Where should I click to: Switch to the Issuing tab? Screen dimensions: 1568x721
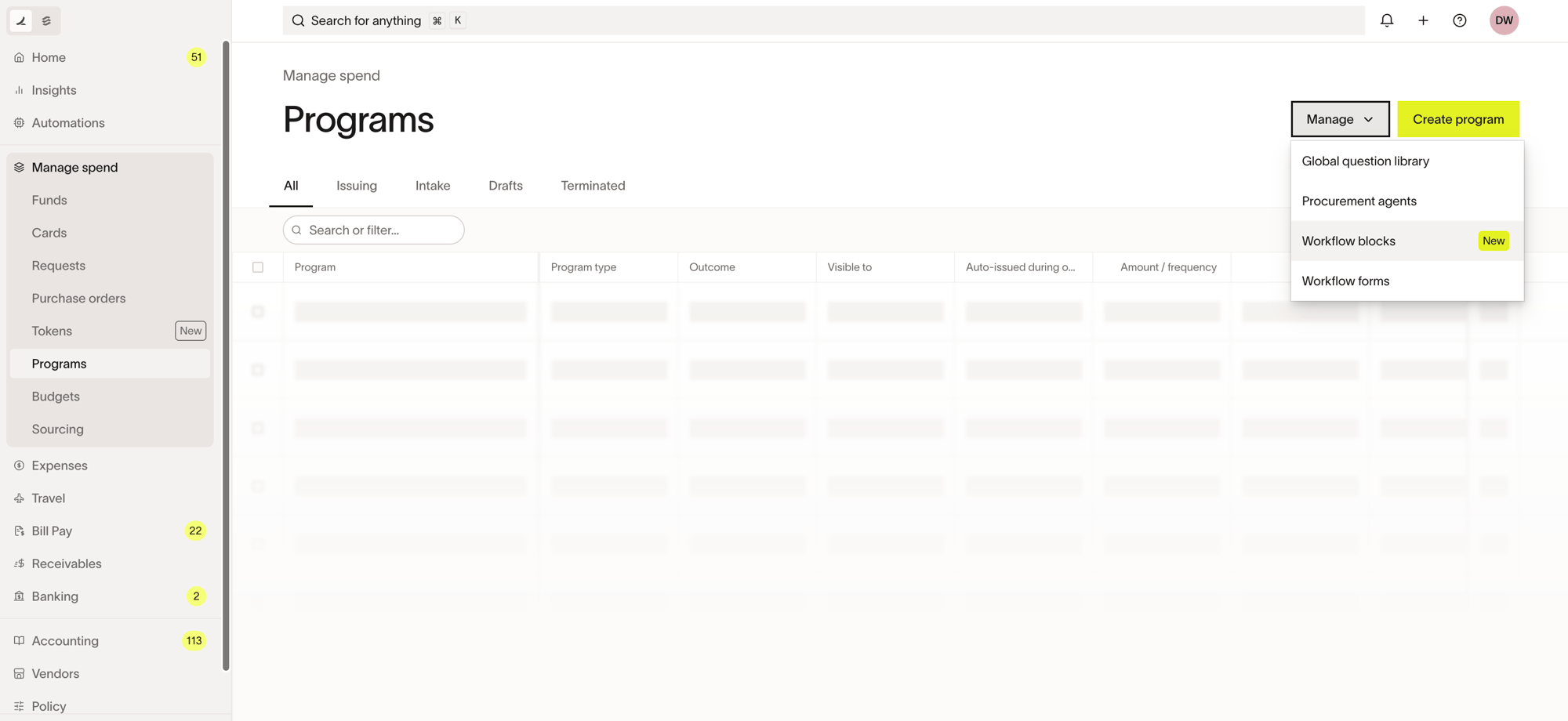[x=357, y=186]
